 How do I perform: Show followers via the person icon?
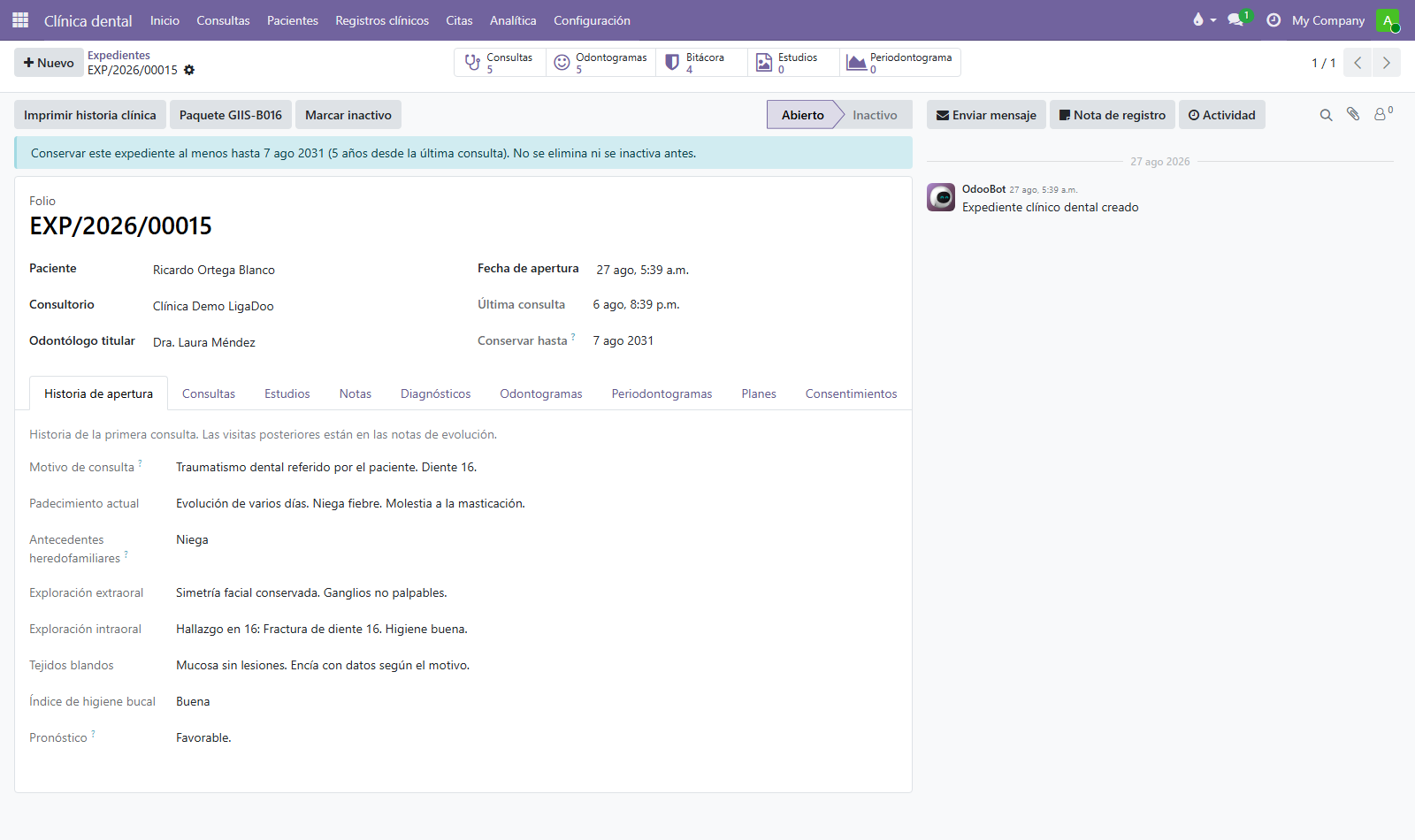tap(1382, 114)
